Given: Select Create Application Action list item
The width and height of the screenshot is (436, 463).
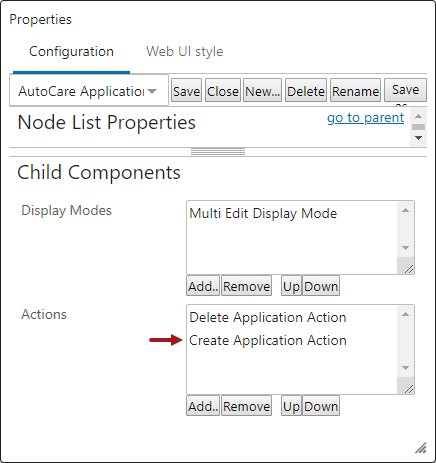Looking at the screenshot, I should coord(268,340).
